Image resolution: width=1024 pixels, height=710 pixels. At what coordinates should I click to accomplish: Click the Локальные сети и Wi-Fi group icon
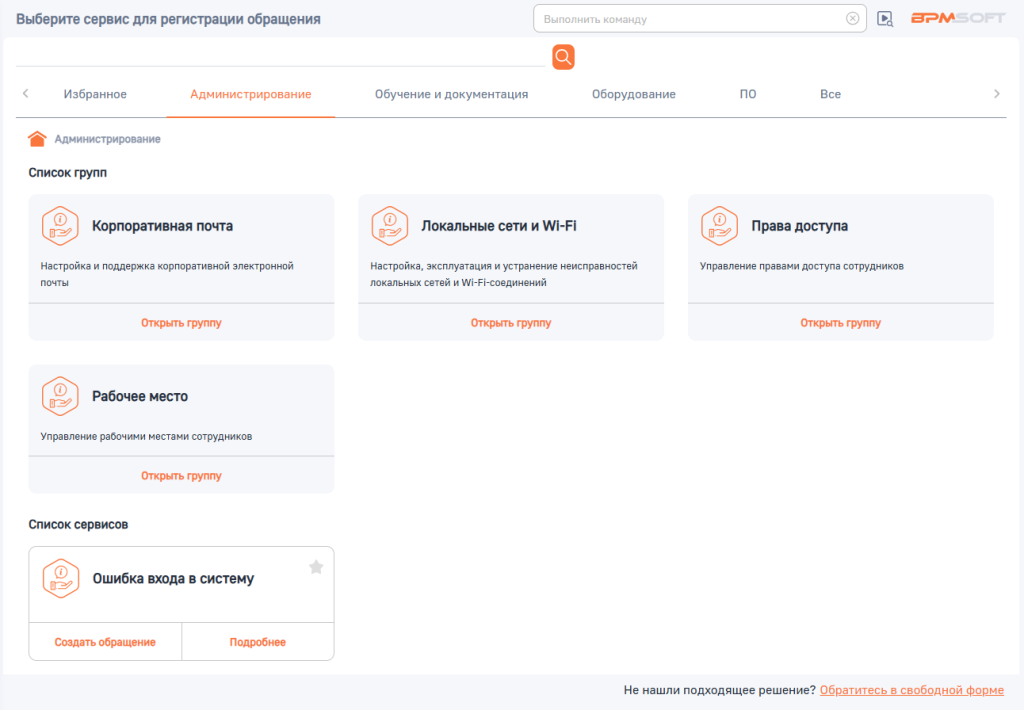[389, 226]
